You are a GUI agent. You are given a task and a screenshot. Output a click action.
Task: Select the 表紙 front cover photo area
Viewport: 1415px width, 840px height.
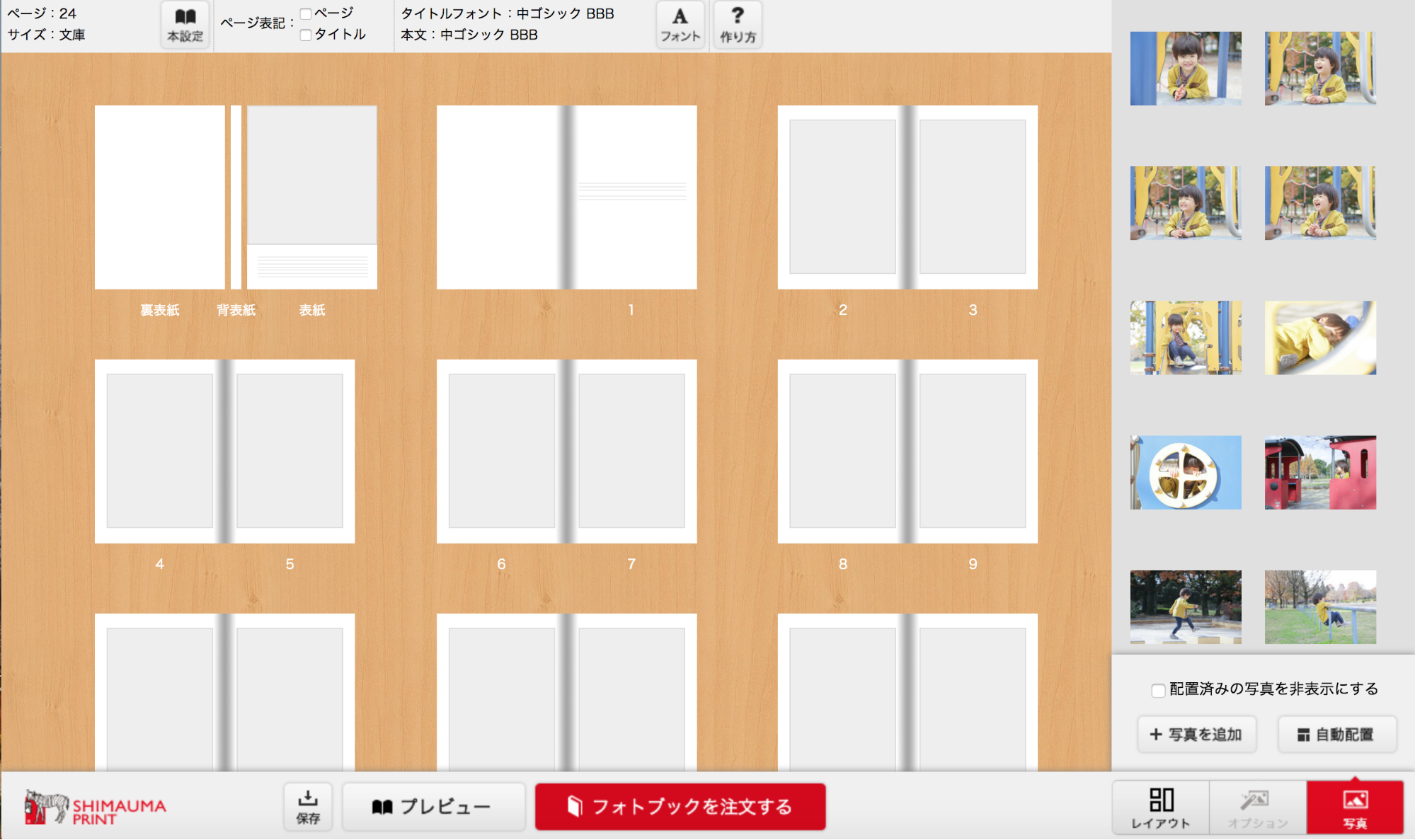tap(312, 175)
